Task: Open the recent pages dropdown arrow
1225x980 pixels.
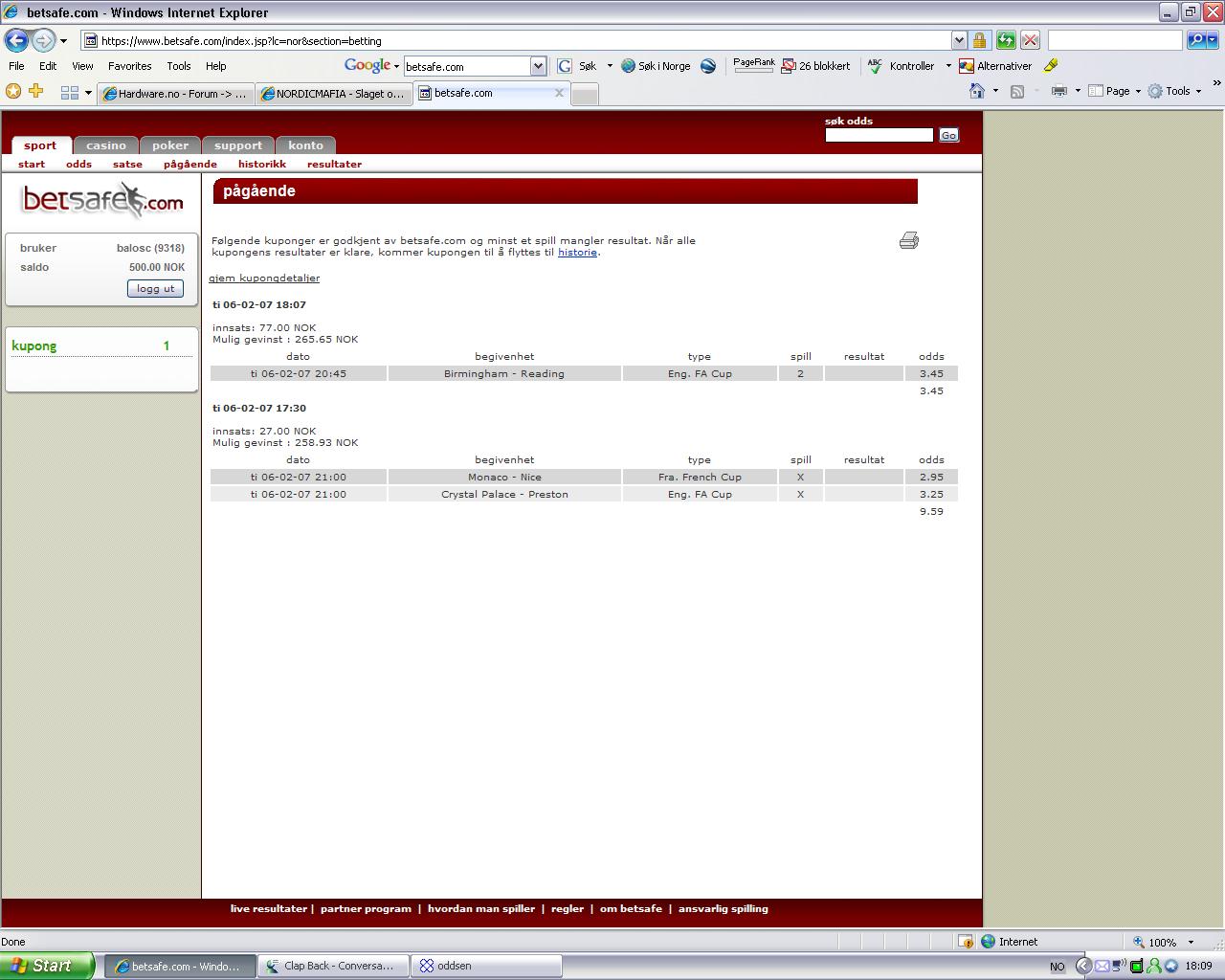Action: pyautogui.click(x=64, y=41)
